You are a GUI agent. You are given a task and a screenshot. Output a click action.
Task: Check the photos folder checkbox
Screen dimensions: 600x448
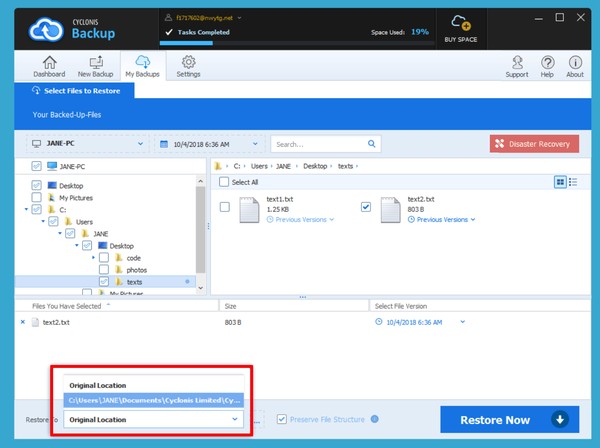coord(104,270)
